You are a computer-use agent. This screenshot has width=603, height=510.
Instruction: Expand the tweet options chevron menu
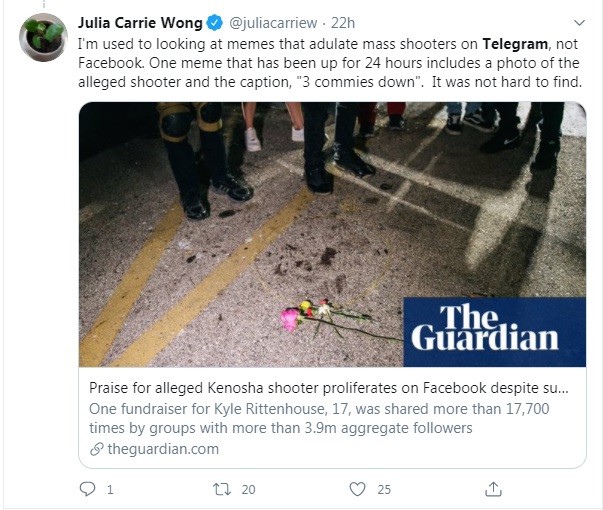(579, 23)
